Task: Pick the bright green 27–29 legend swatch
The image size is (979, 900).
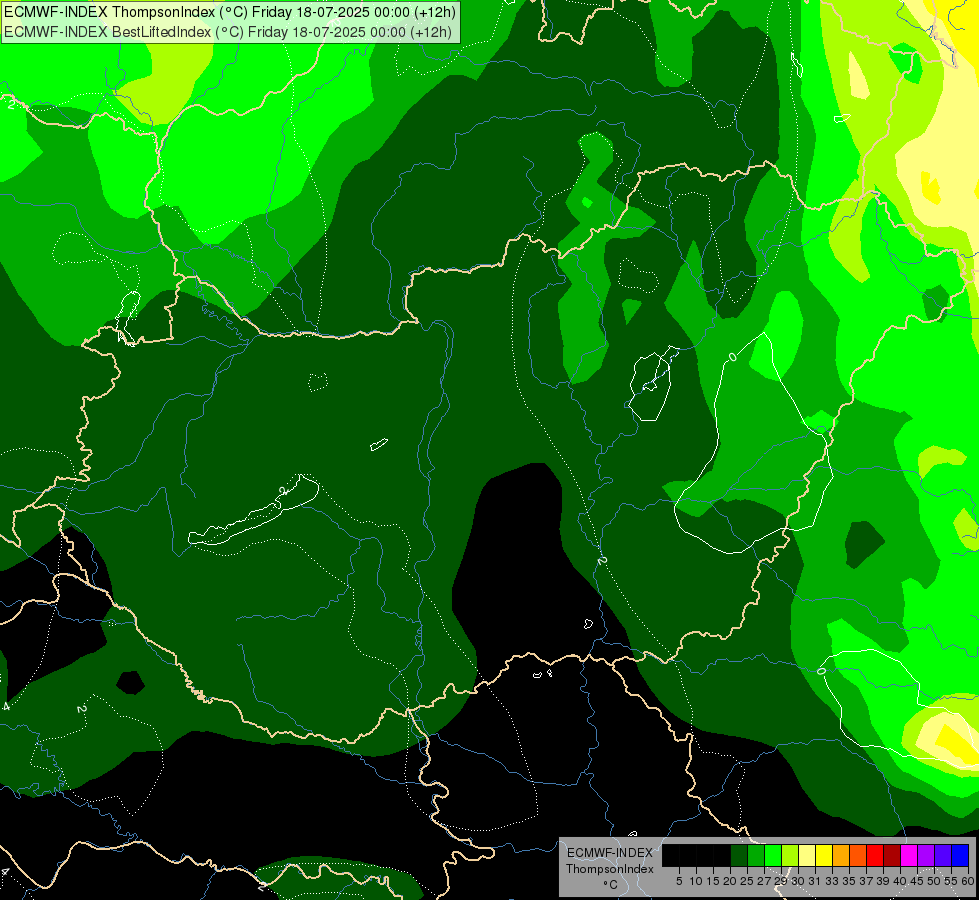Action: coord(773,855)
